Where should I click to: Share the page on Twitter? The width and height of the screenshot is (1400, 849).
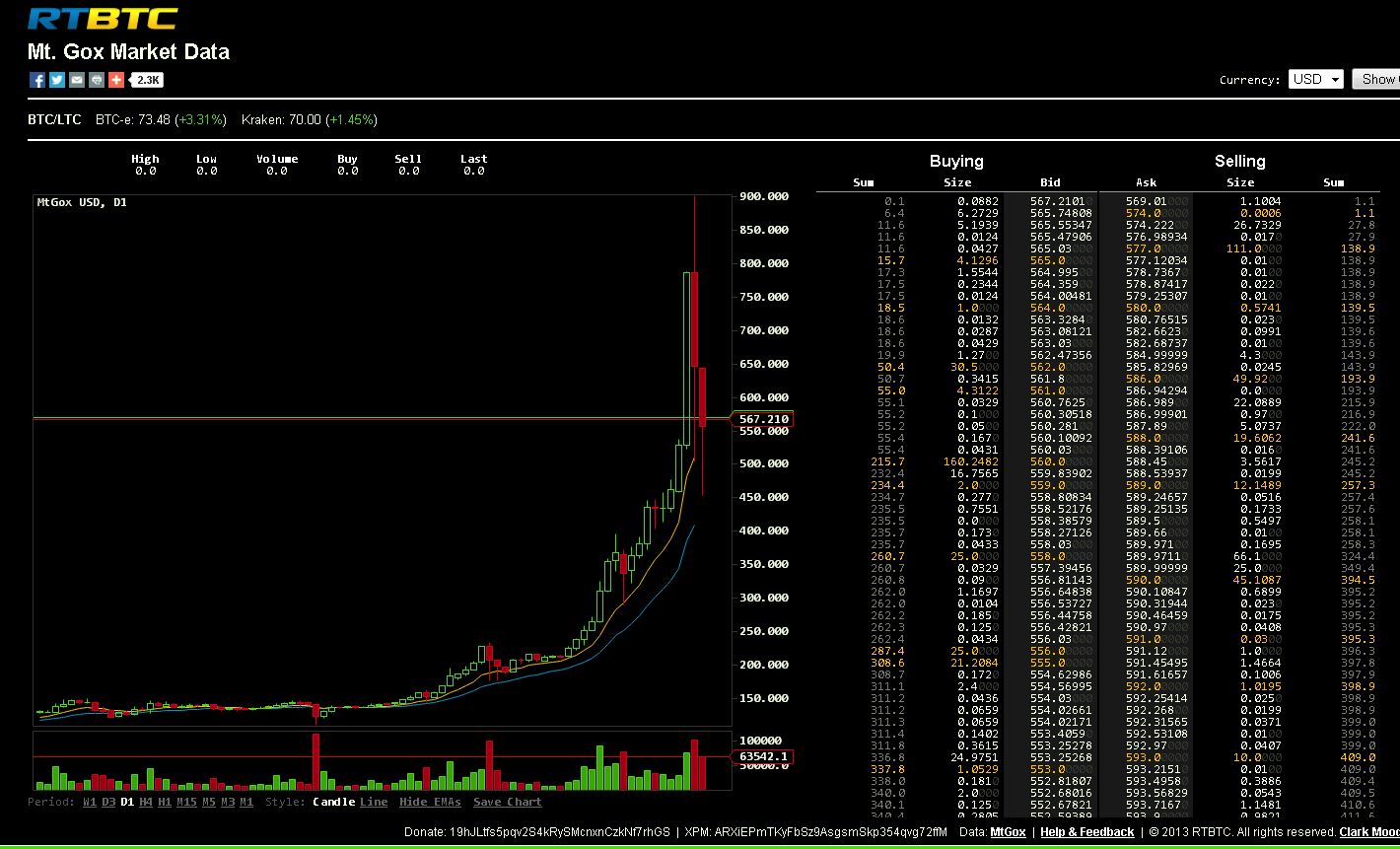click(56, 80)
